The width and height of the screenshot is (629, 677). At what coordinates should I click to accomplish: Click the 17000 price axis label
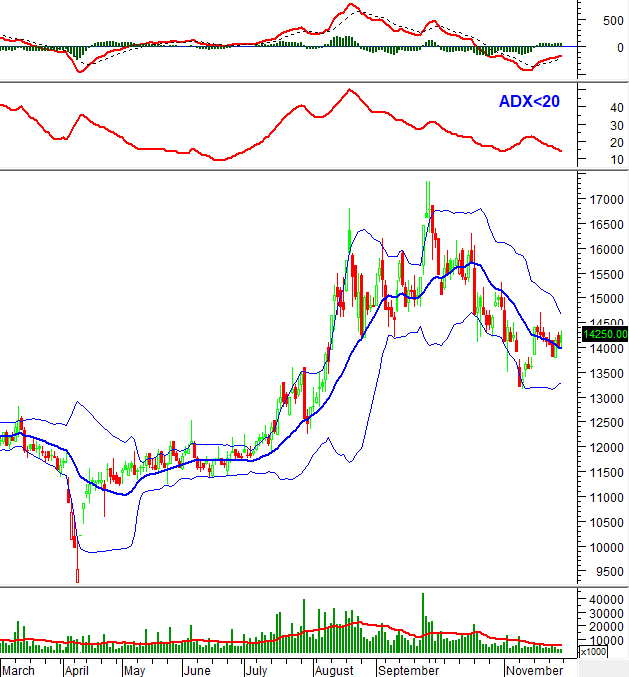click(x=603, y=200)
